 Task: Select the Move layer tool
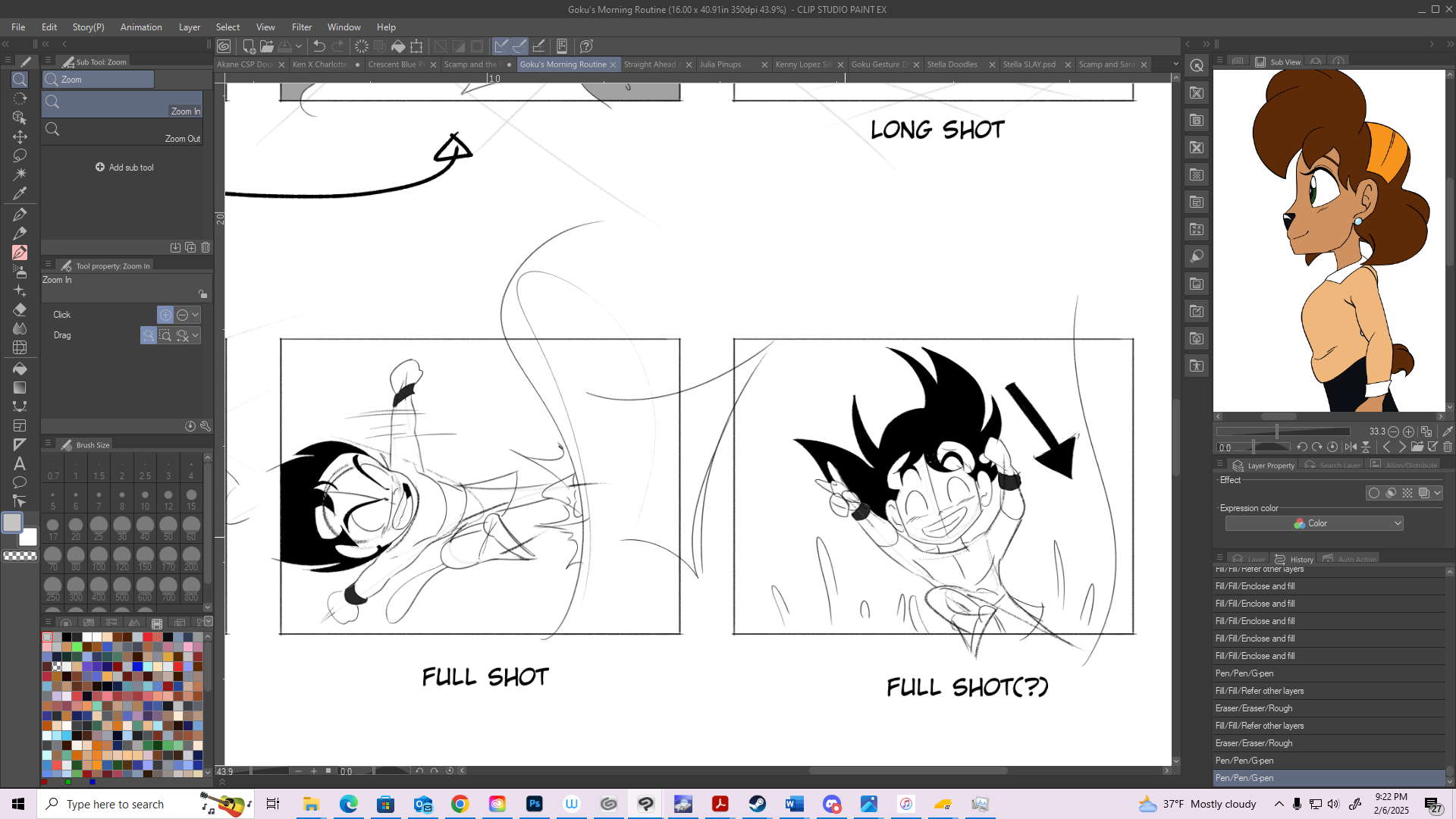coord(20,136)
